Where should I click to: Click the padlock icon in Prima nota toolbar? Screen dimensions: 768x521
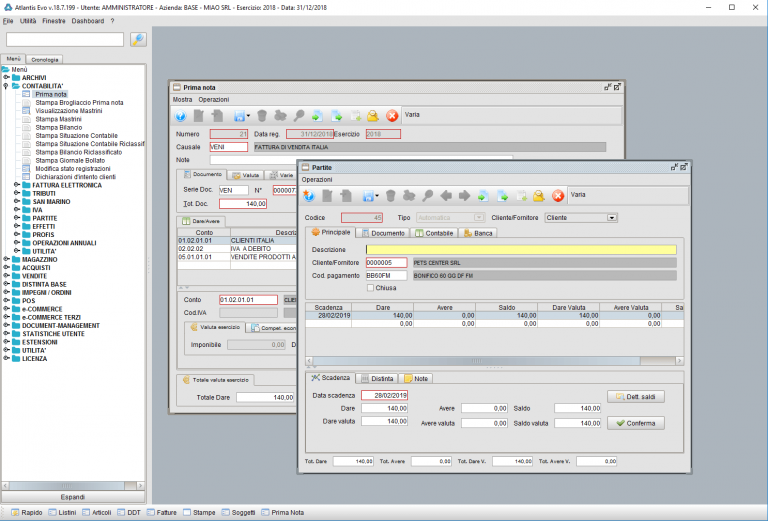[x=373, y=115]
